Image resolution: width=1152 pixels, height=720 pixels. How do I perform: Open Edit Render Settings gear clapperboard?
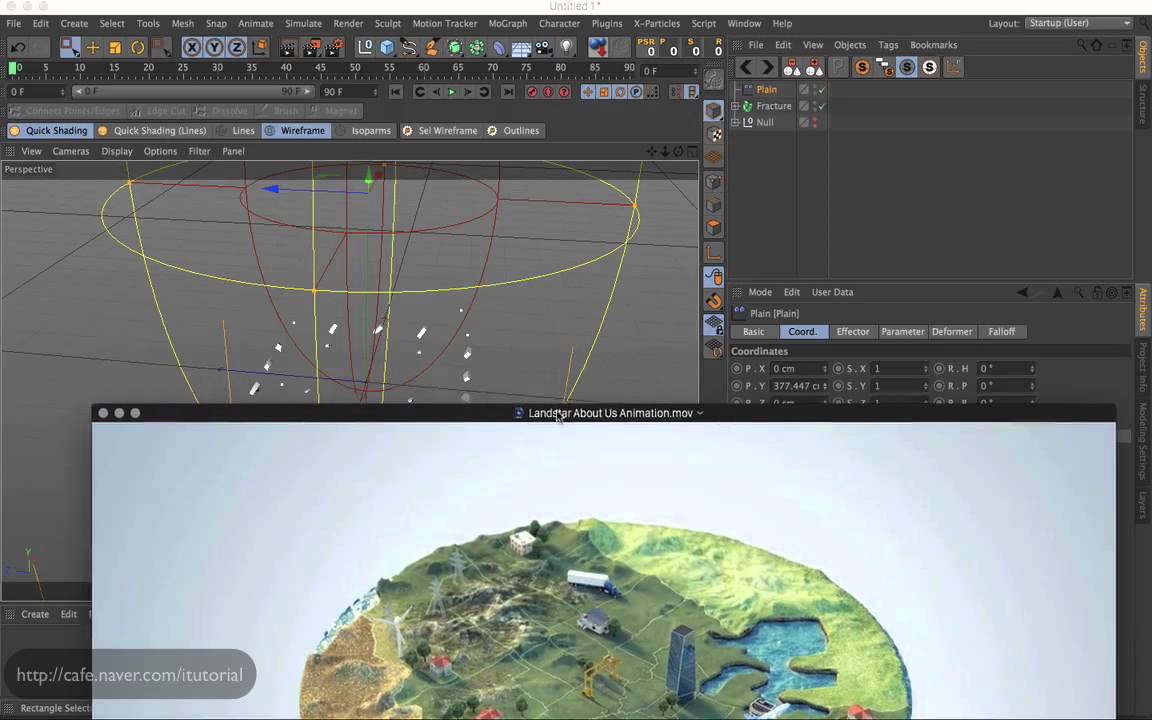(334, 48)
